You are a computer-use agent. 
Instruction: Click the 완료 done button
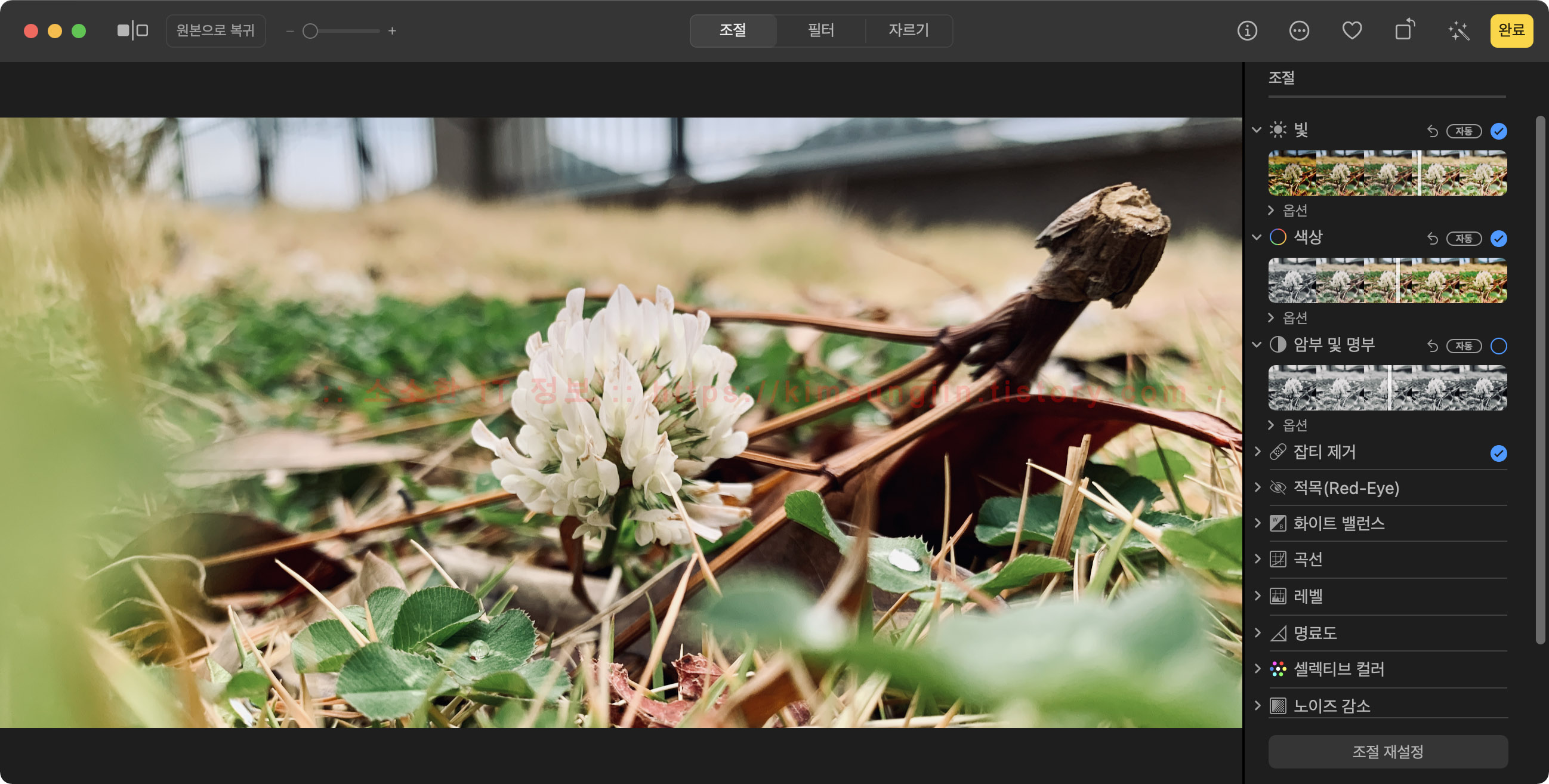tap(1511, 30)
